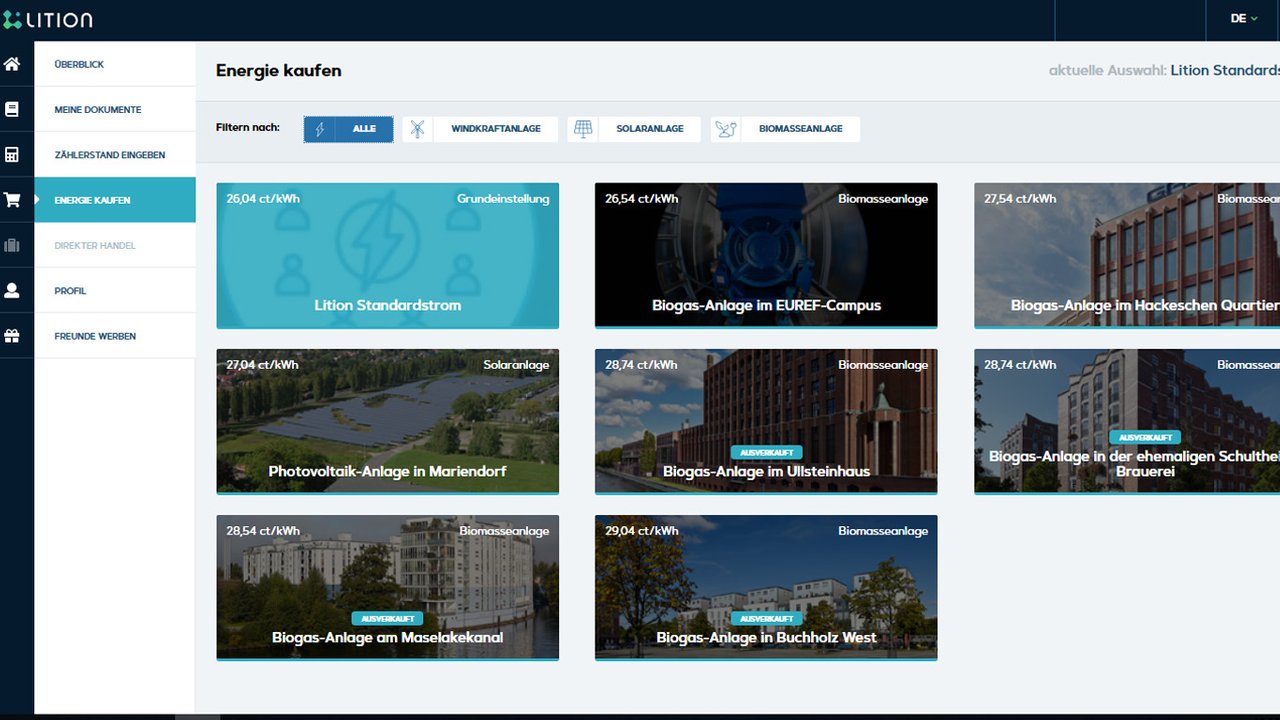Click the Filtern nach label
Viewport: 1280px width, 720px height.
248,128
